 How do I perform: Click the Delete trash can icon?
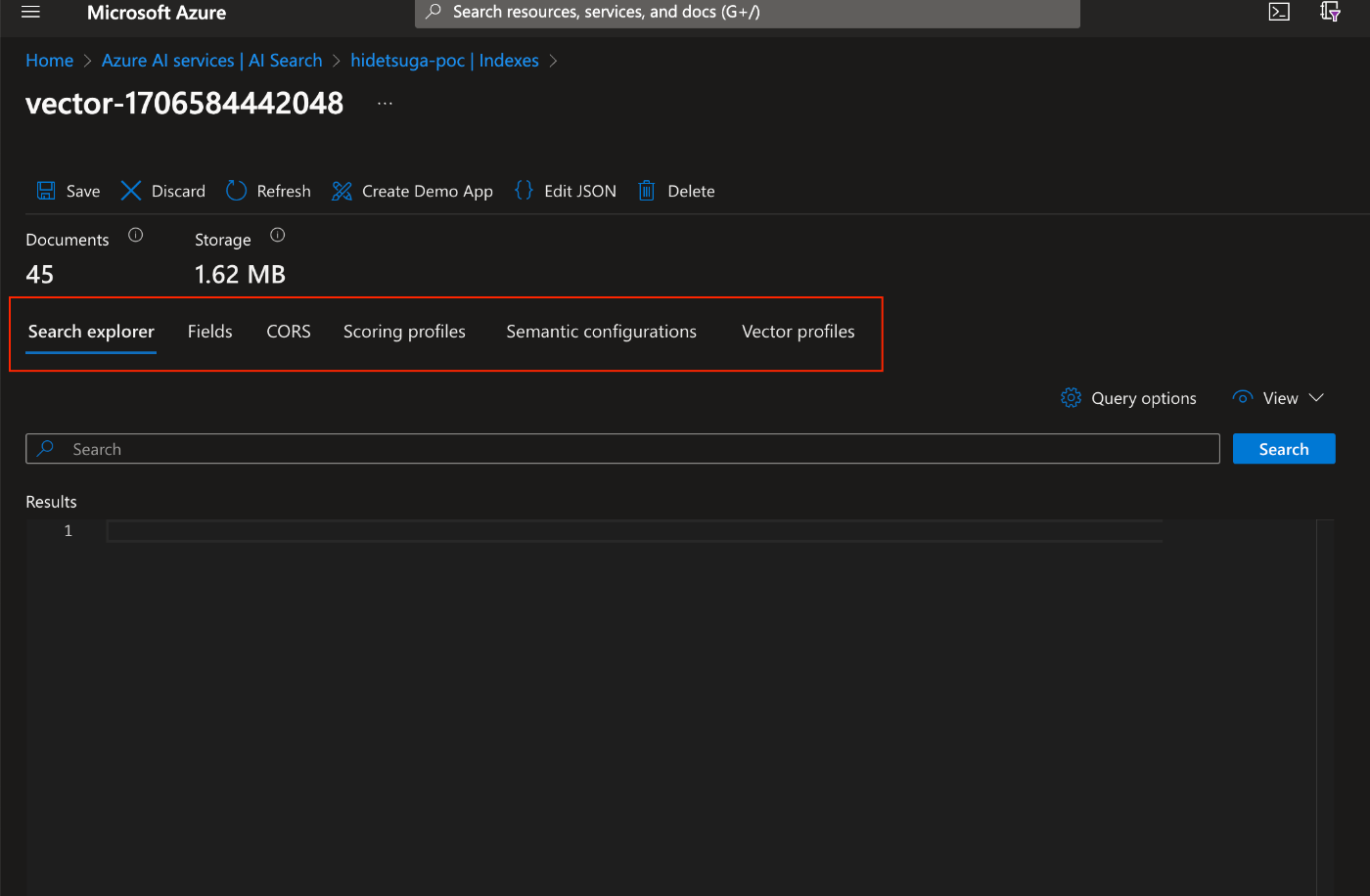pos(646,191)
